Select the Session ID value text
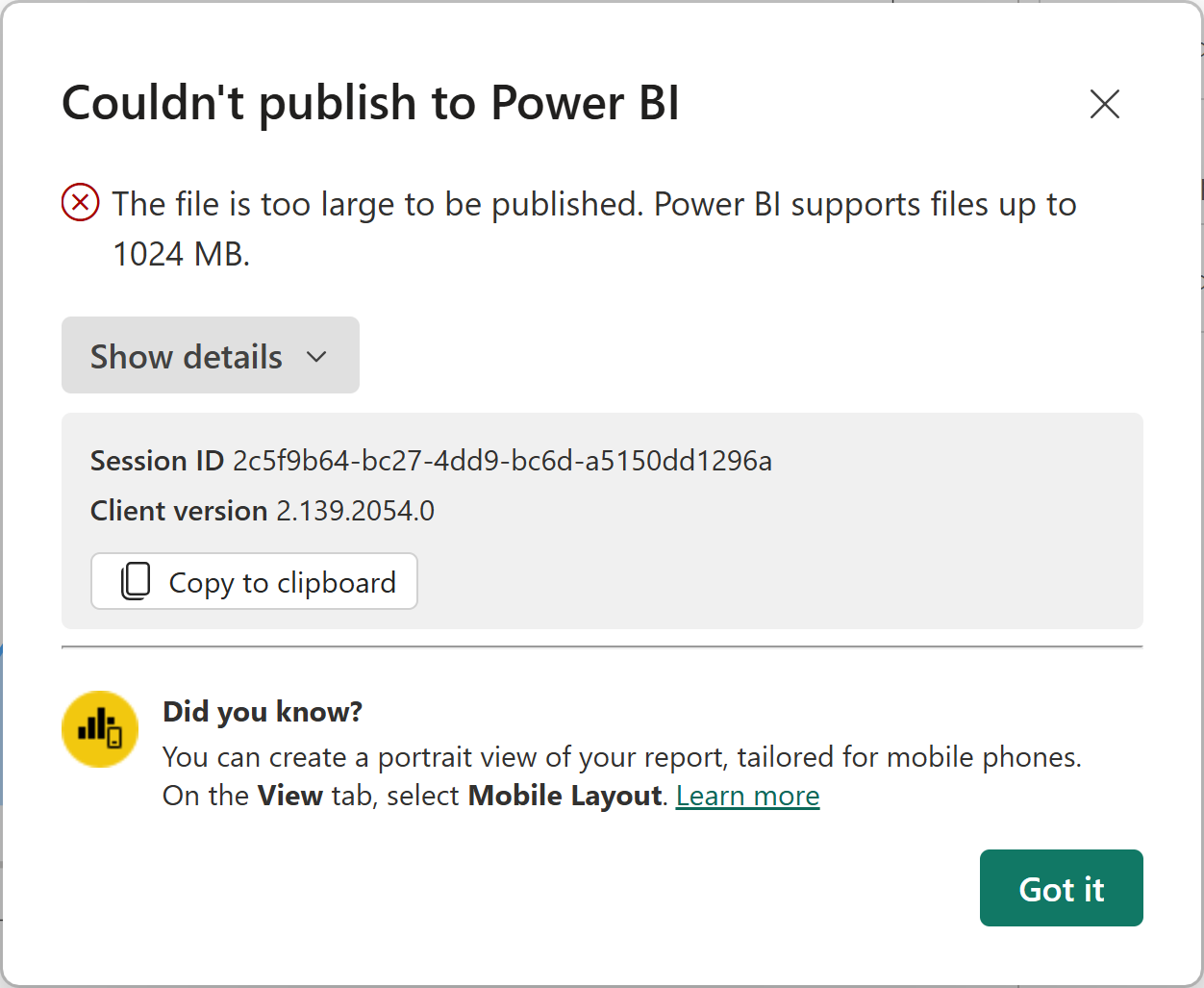The width and height of the screenshot is (1204, 988). click(x=502, y=461)
